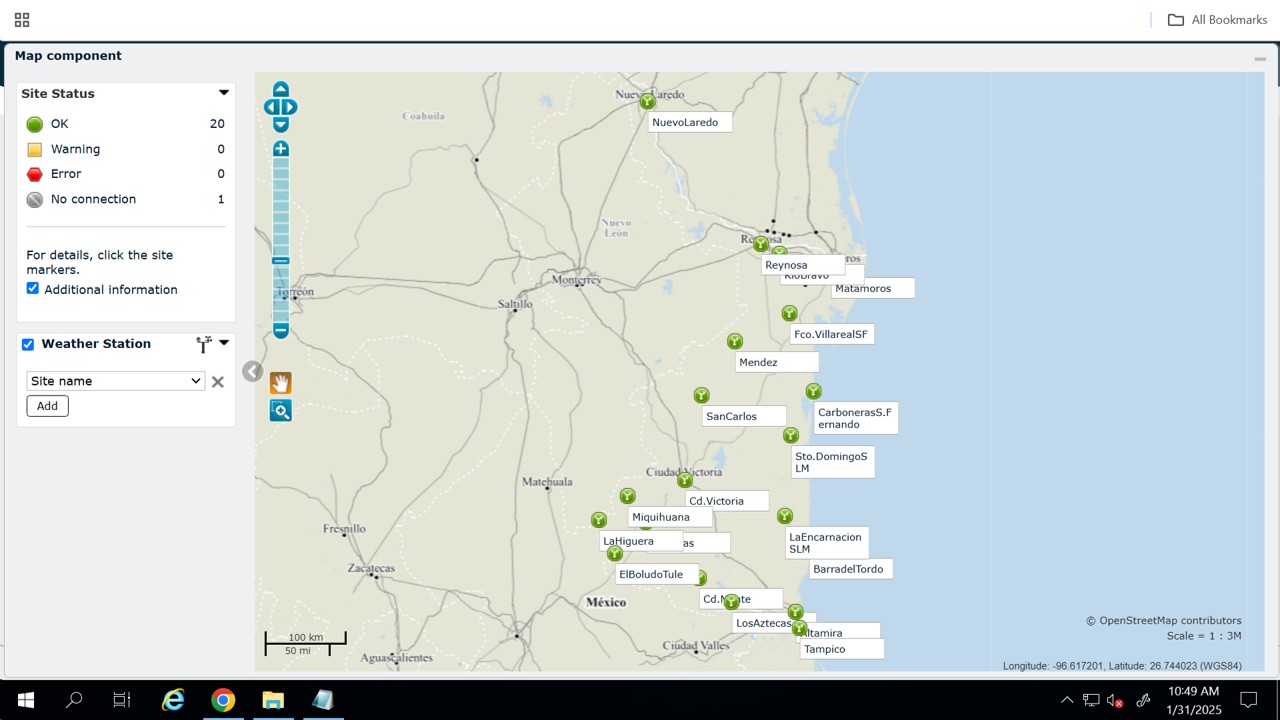
Task: Collapse the left side panel arrow
Action: (252, 372)
